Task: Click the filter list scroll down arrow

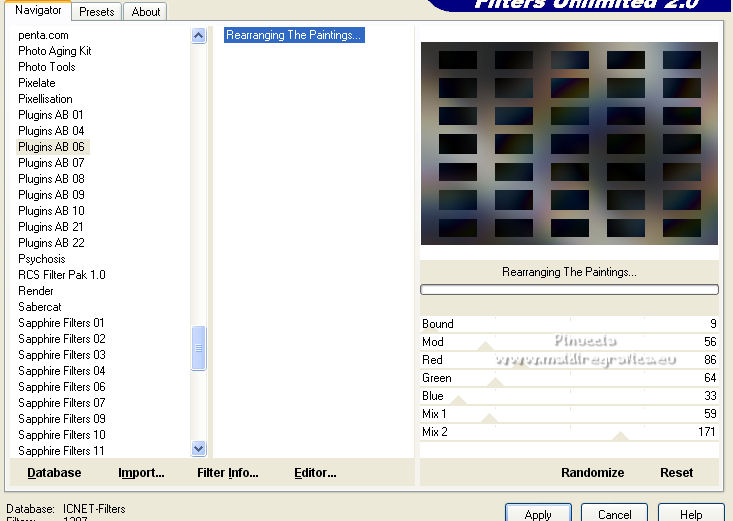Action: pos(199,449)
